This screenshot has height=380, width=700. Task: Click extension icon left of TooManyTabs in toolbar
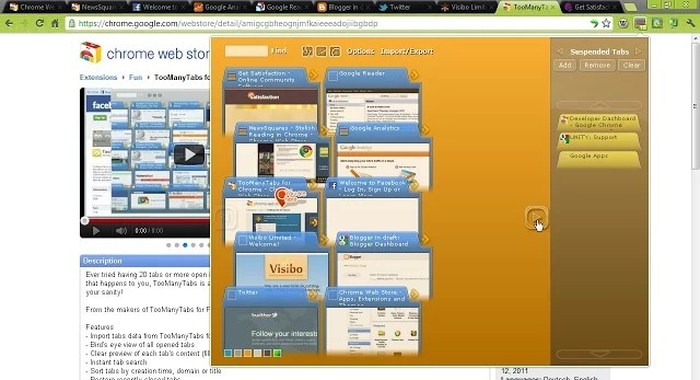623,23
